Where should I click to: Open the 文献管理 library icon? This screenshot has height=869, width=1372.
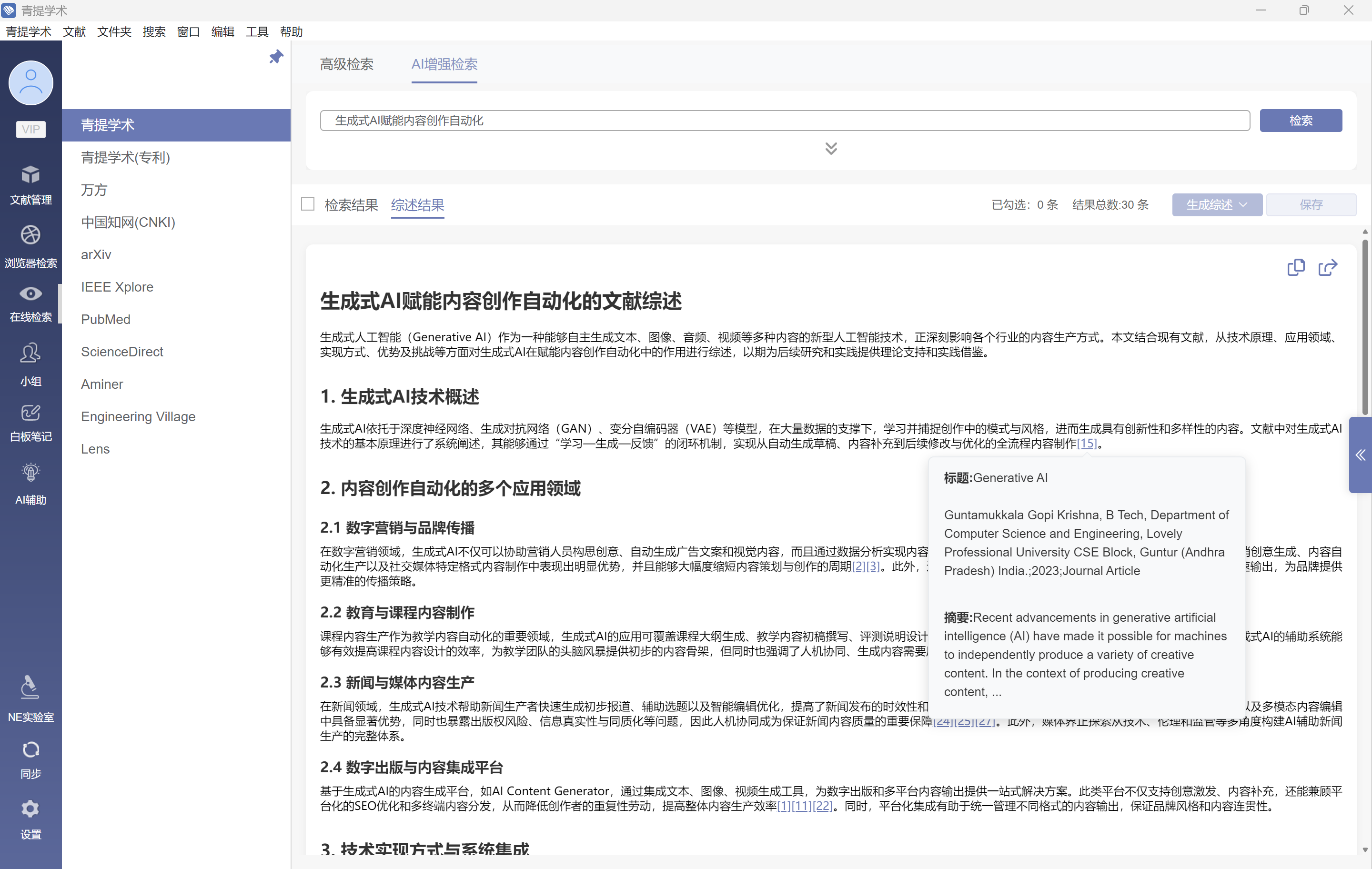click(x=30, y=175)
